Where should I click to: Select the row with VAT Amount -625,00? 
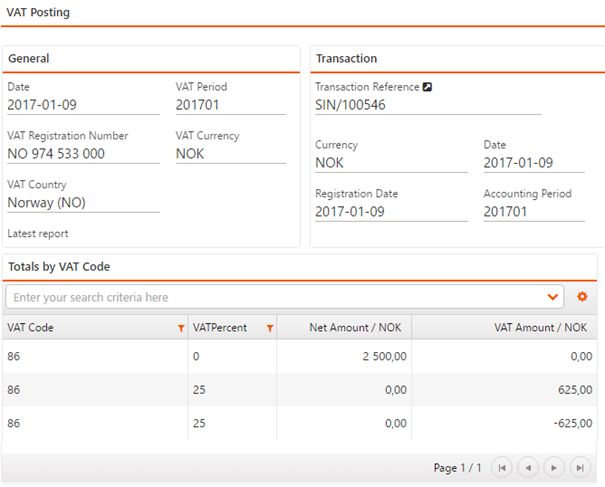(300, 423)
